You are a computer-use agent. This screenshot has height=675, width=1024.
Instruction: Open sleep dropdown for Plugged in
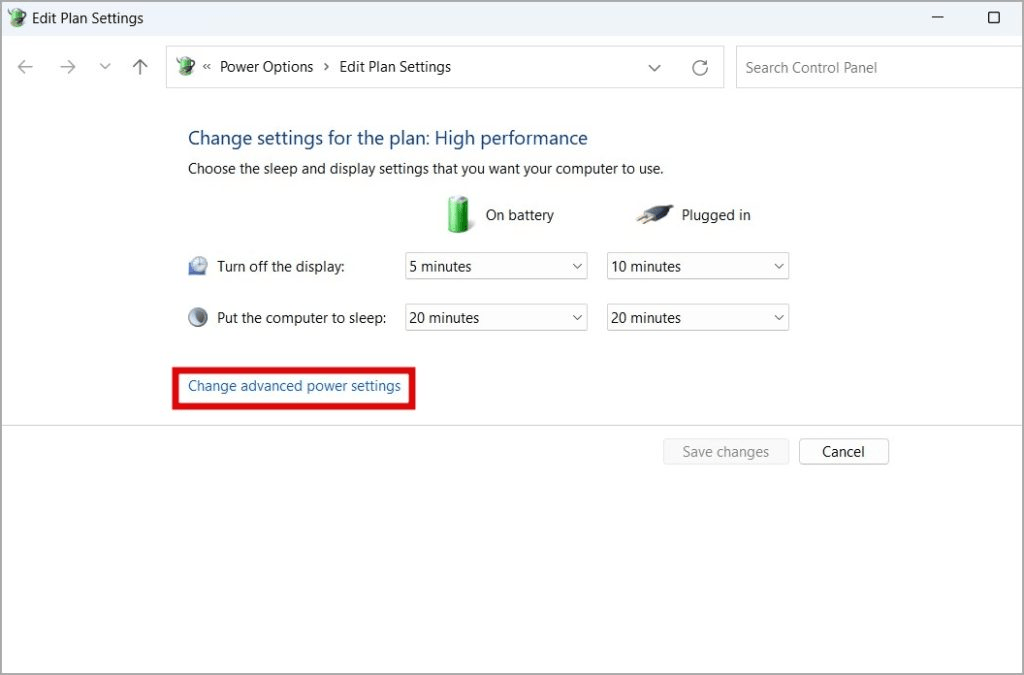pos(697,317)
